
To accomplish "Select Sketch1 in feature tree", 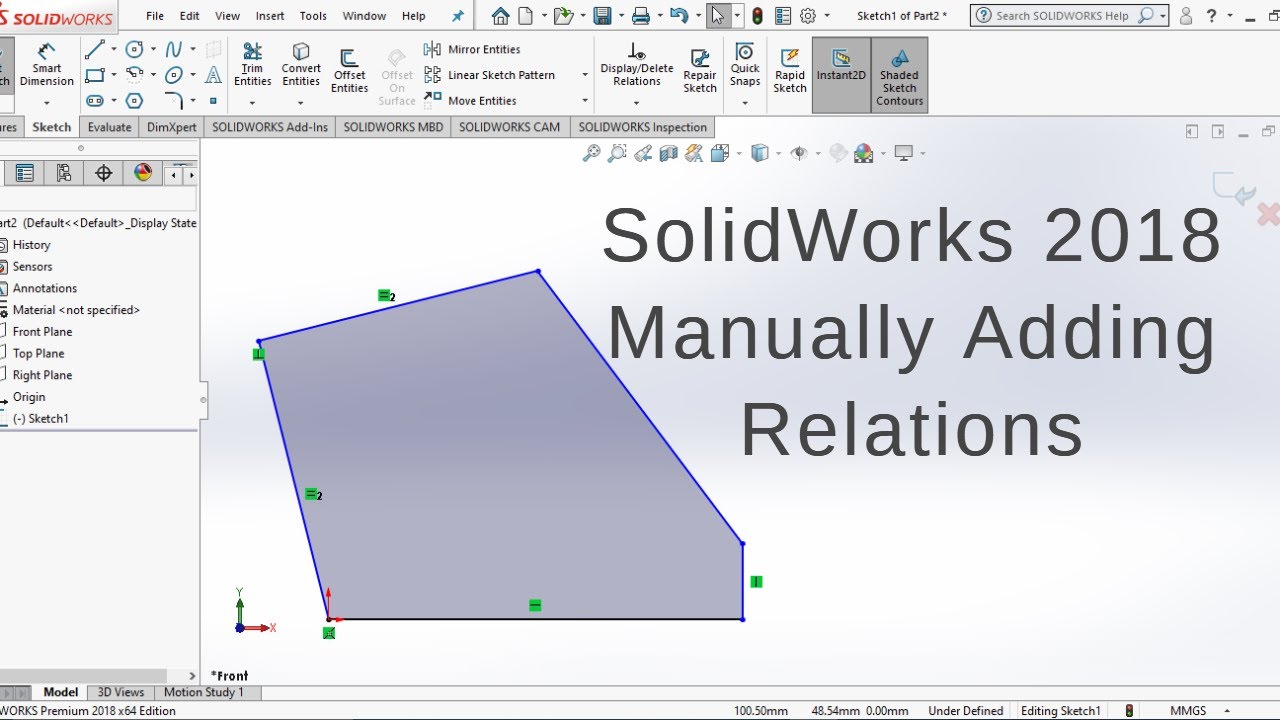I will pyautogui.click(x=40, y=418).
